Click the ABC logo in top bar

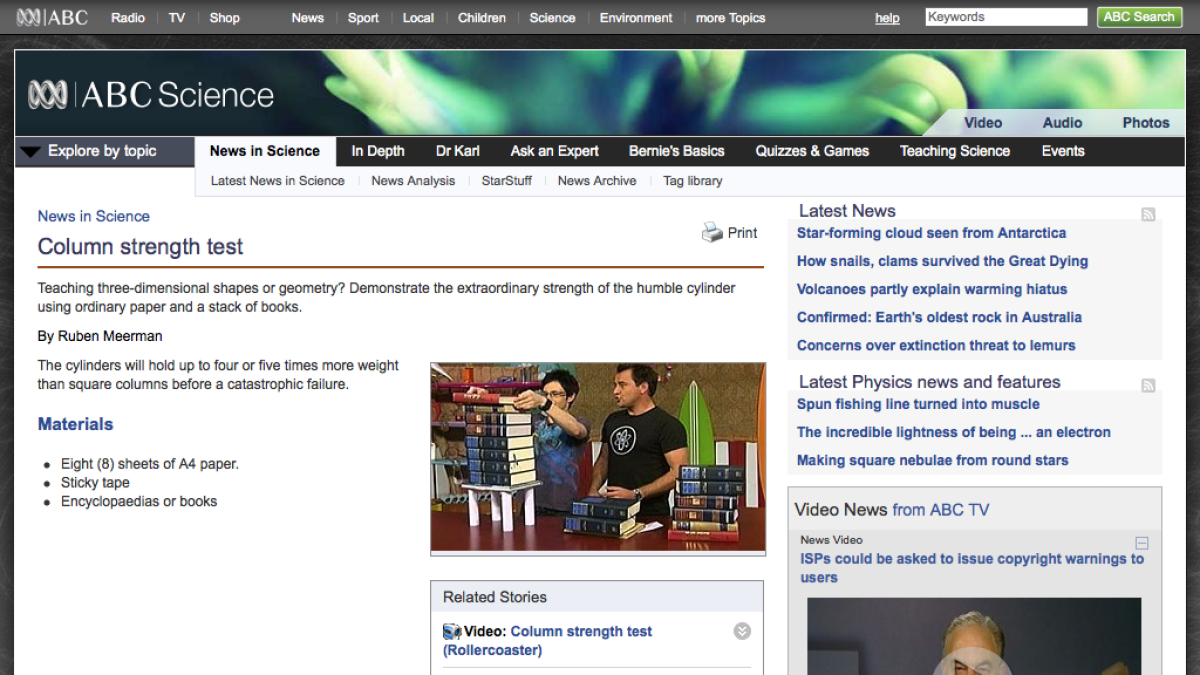pyautogui.click(x=52, y=17)
